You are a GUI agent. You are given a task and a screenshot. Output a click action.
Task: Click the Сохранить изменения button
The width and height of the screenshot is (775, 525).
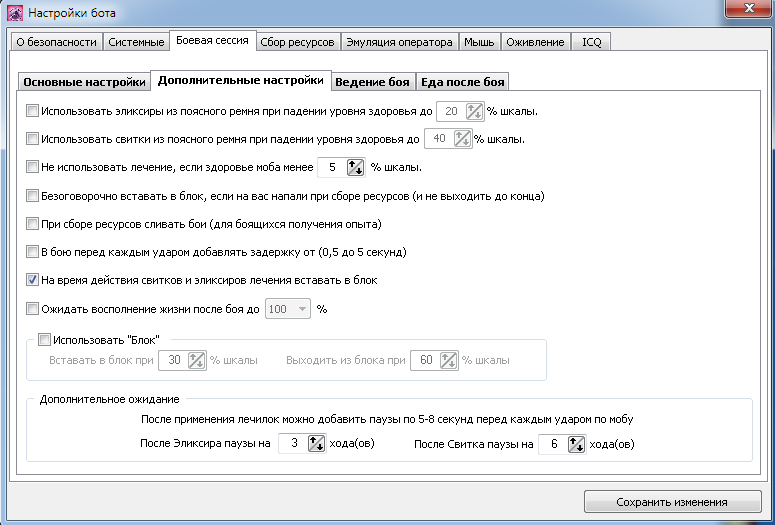click(672, 502)
